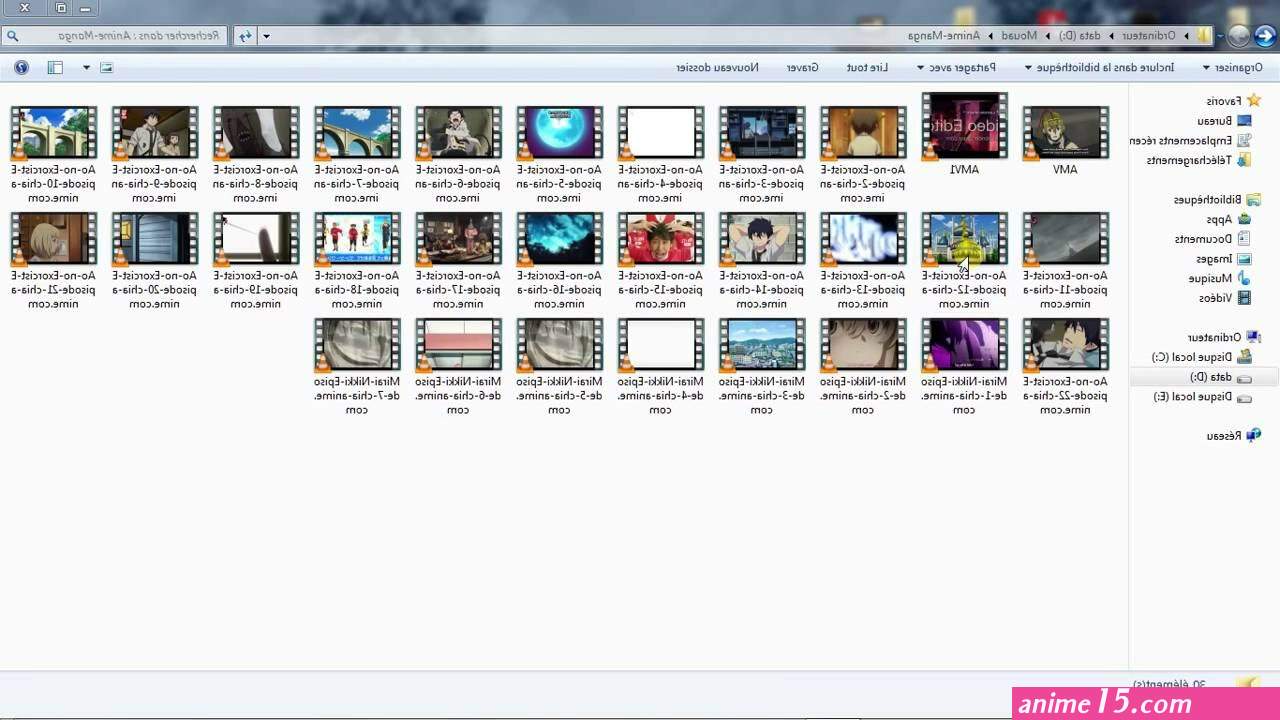
Task: Open Disque local (C:) in the sidebar
Action: 1201,357
